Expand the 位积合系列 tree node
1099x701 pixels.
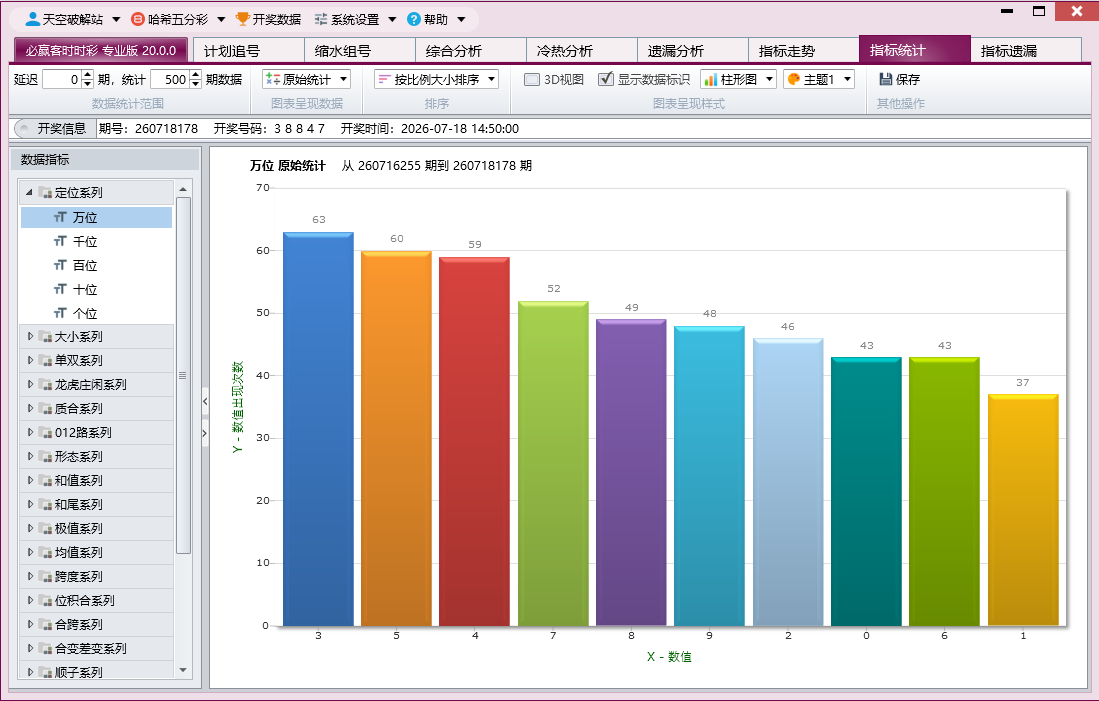[x=30, y=600]
